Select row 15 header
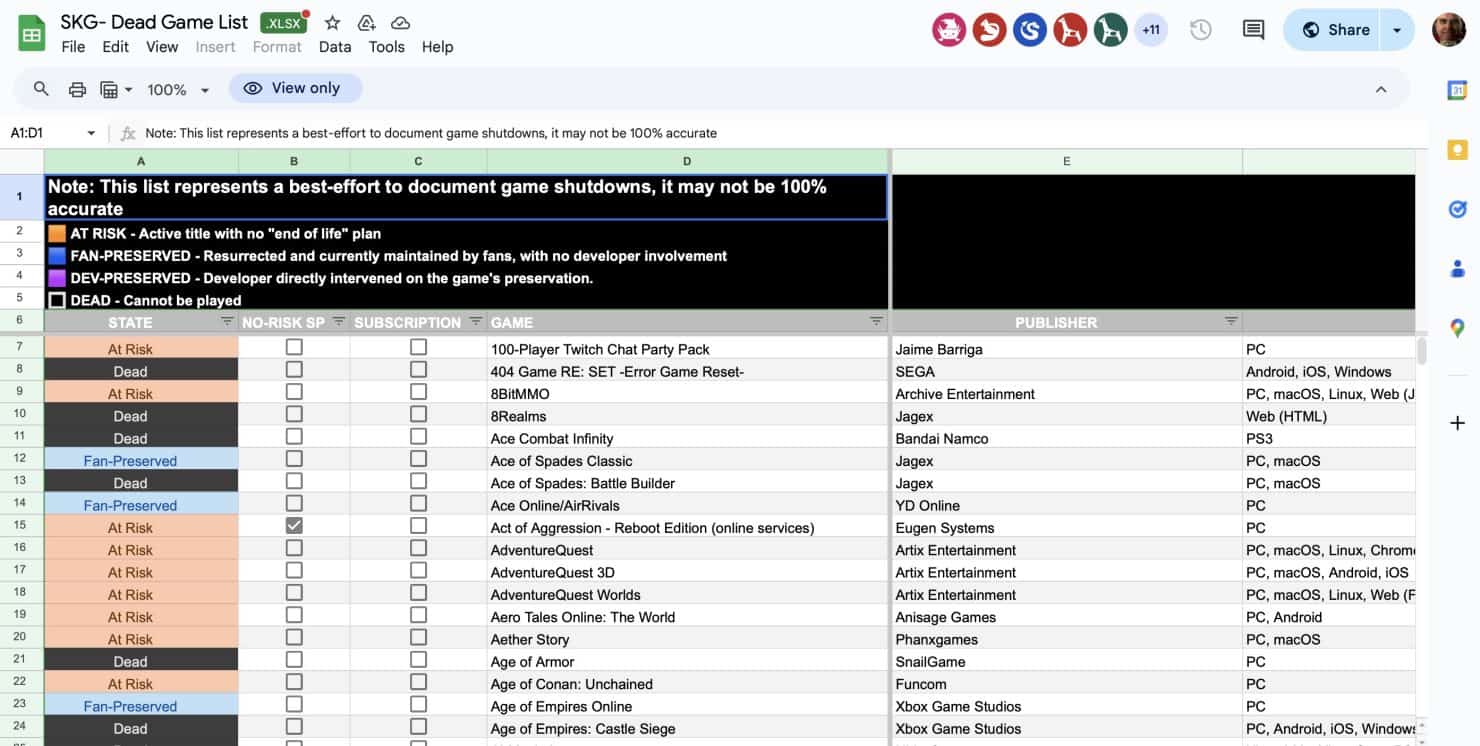Viewport: 1480px width, 746px height. 21,527
